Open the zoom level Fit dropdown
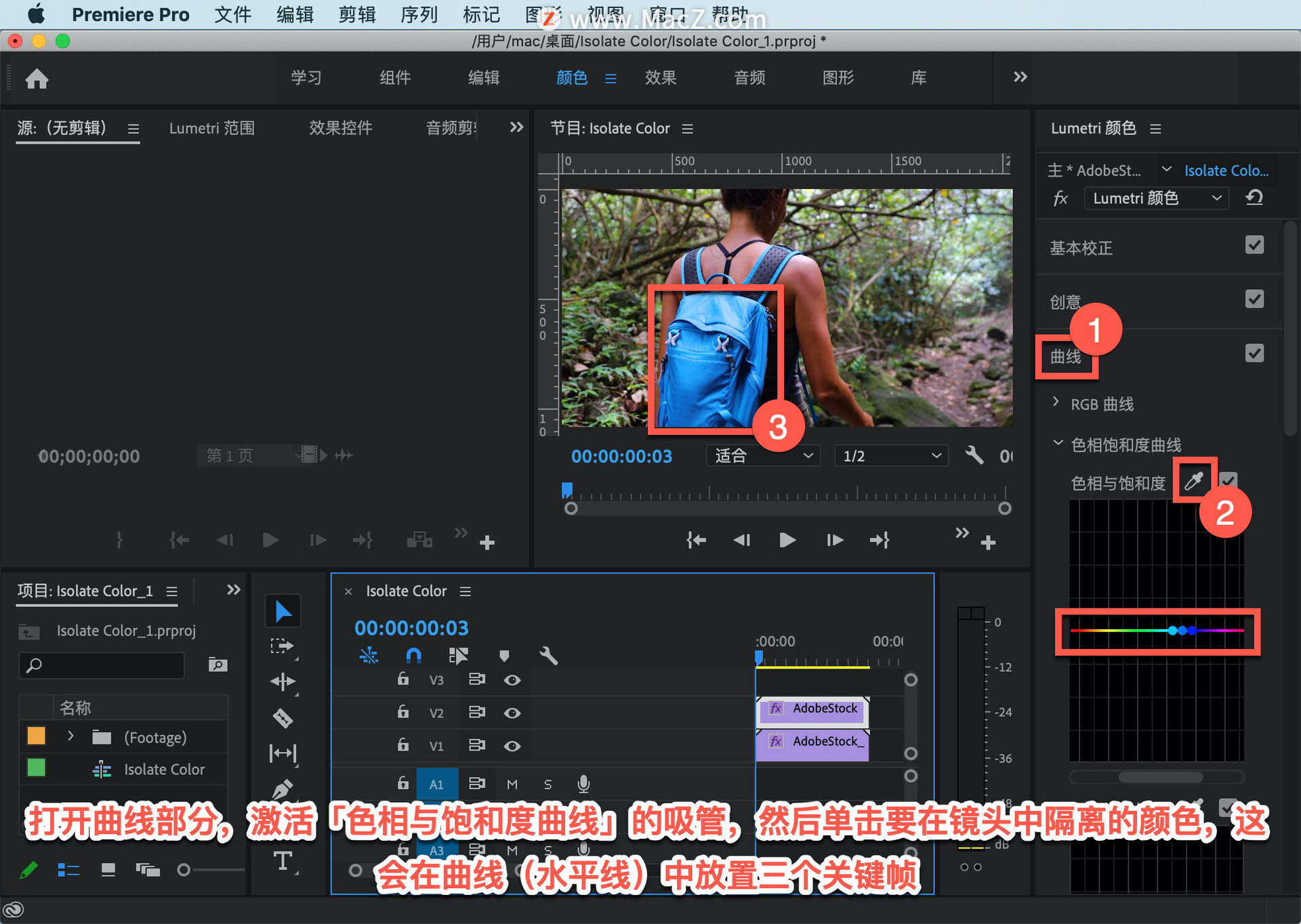The image size is (1301, 924). pos(762,455)
